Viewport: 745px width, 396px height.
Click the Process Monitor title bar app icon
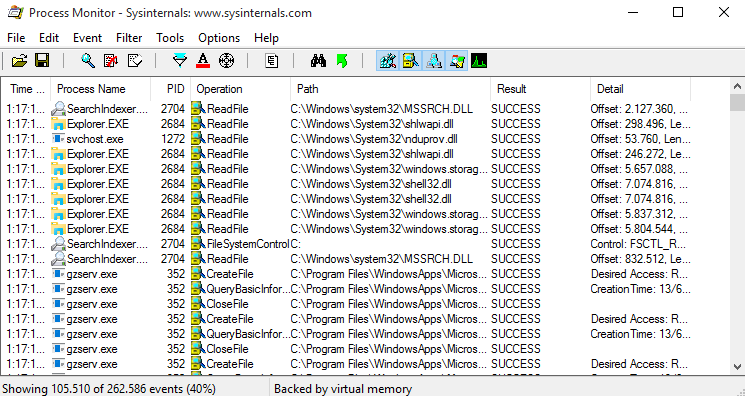coord(15,12)
